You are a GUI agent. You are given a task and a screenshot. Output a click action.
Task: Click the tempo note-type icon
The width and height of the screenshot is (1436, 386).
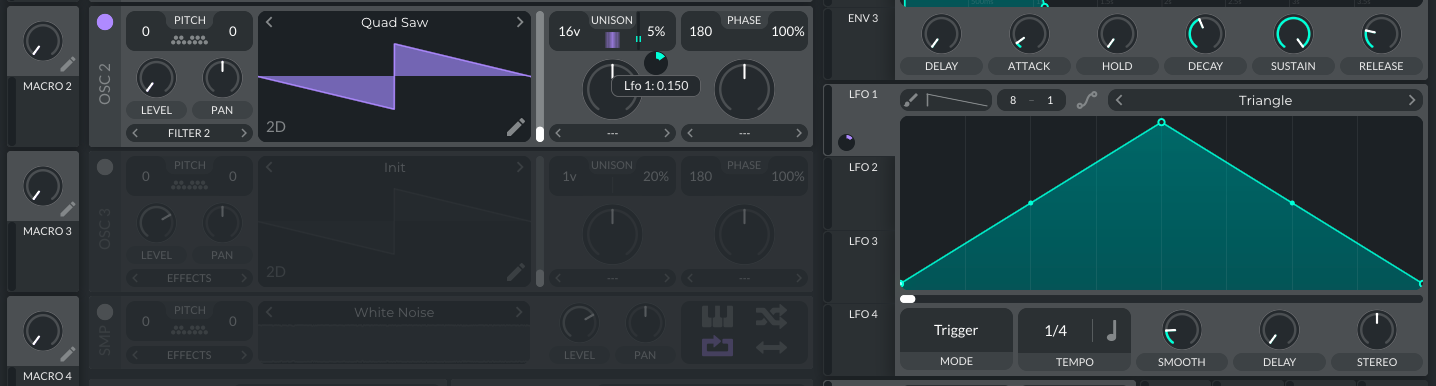pyautogui.click(x=1112, y=331)
